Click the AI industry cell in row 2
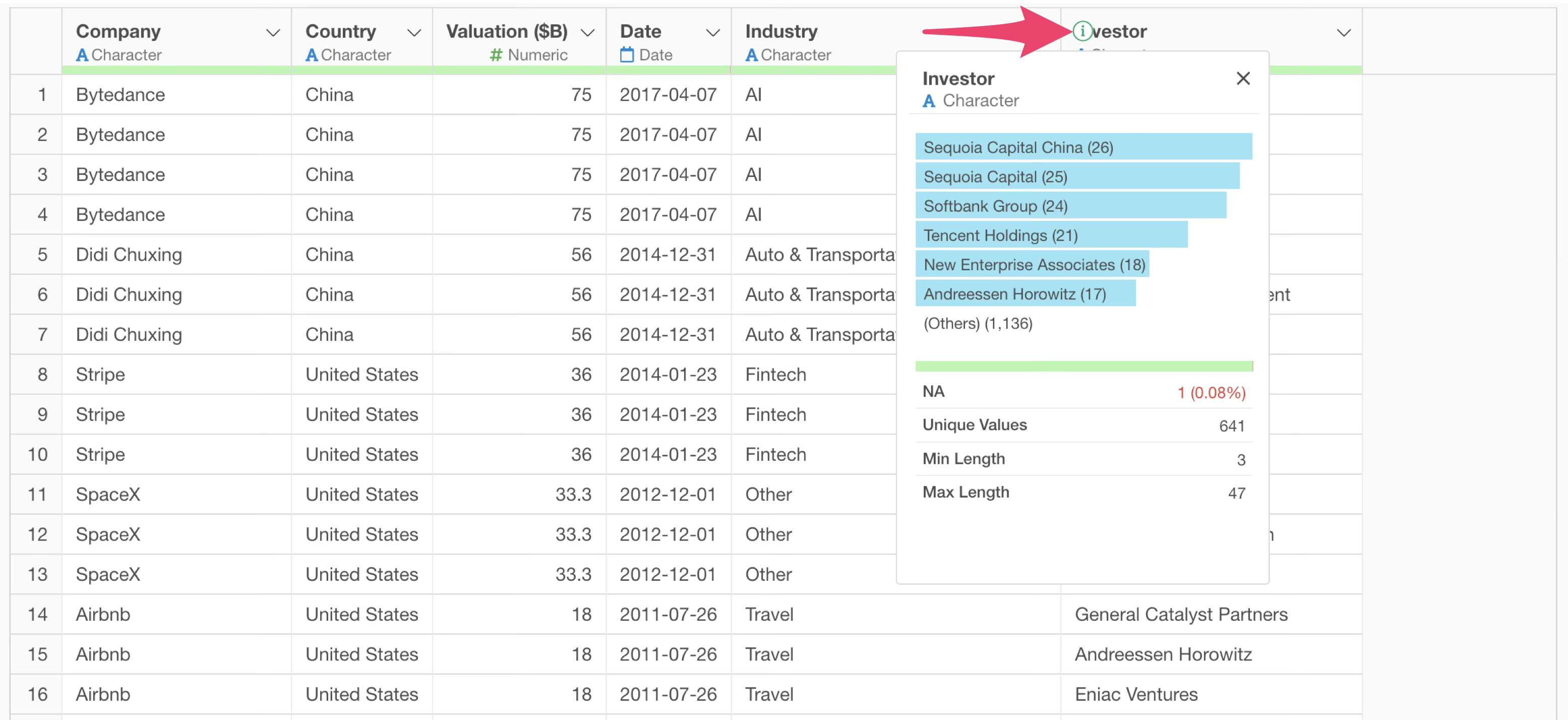This screenshot has height=720, width=1568. tap(814, 135)
